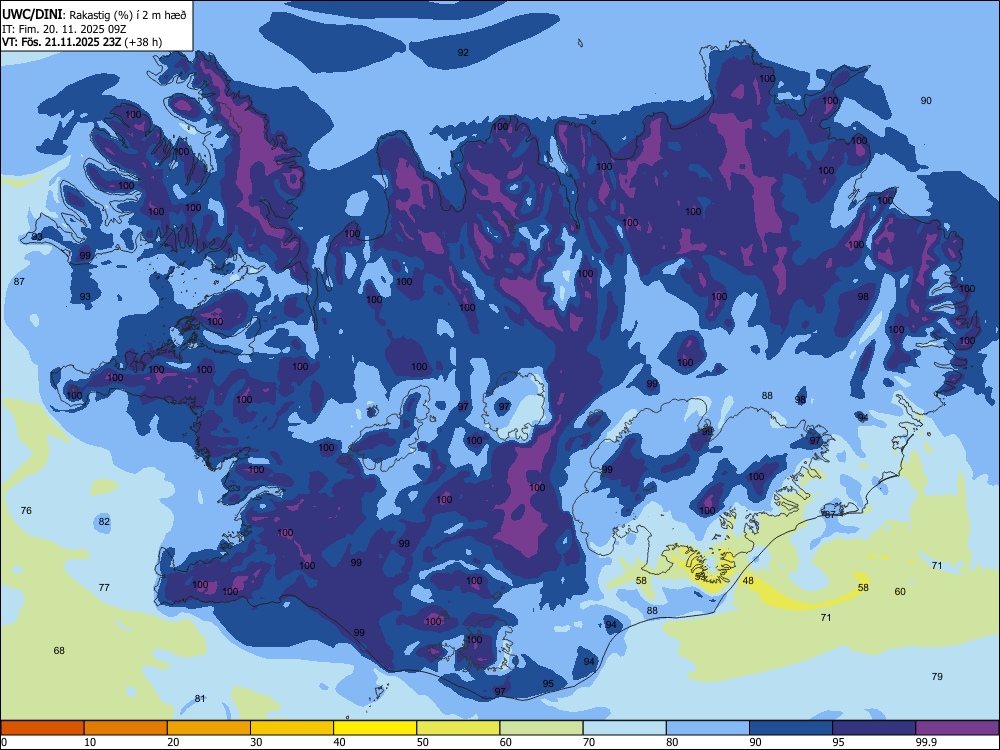Viewport: 1000px width, 750px height.
Task: Pick the pale yellow 50–60 legend swatch
Action: click(458, 728)
